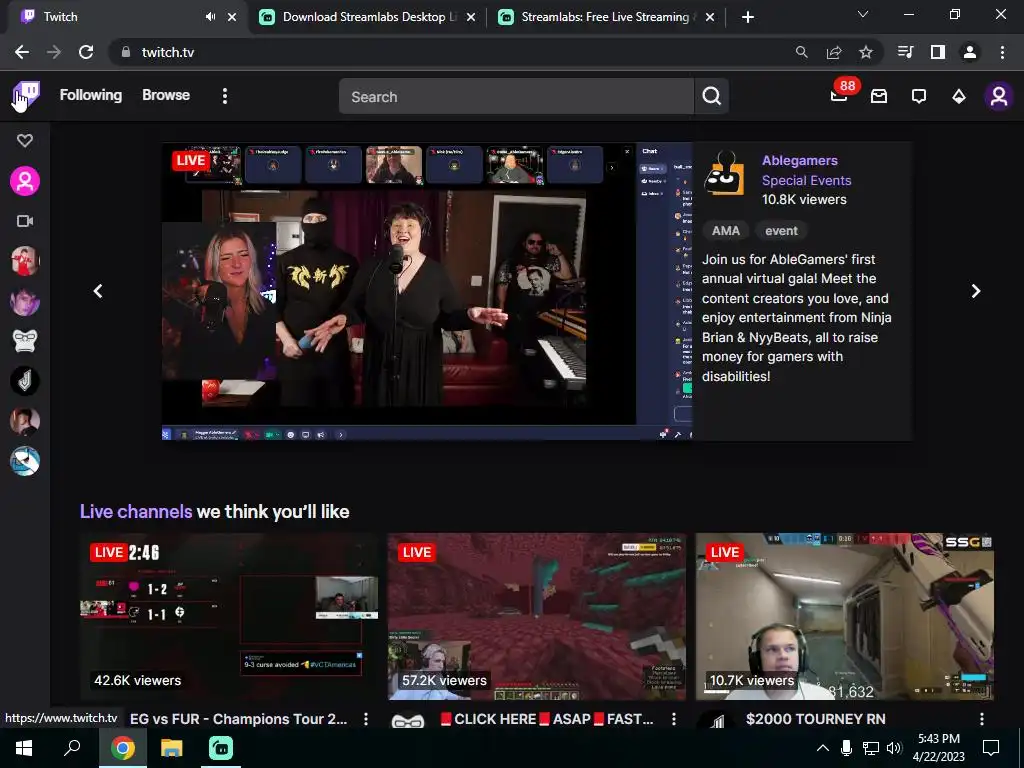
Task: Click the pink avatar channel in sidebar
Action: point(25,181)
